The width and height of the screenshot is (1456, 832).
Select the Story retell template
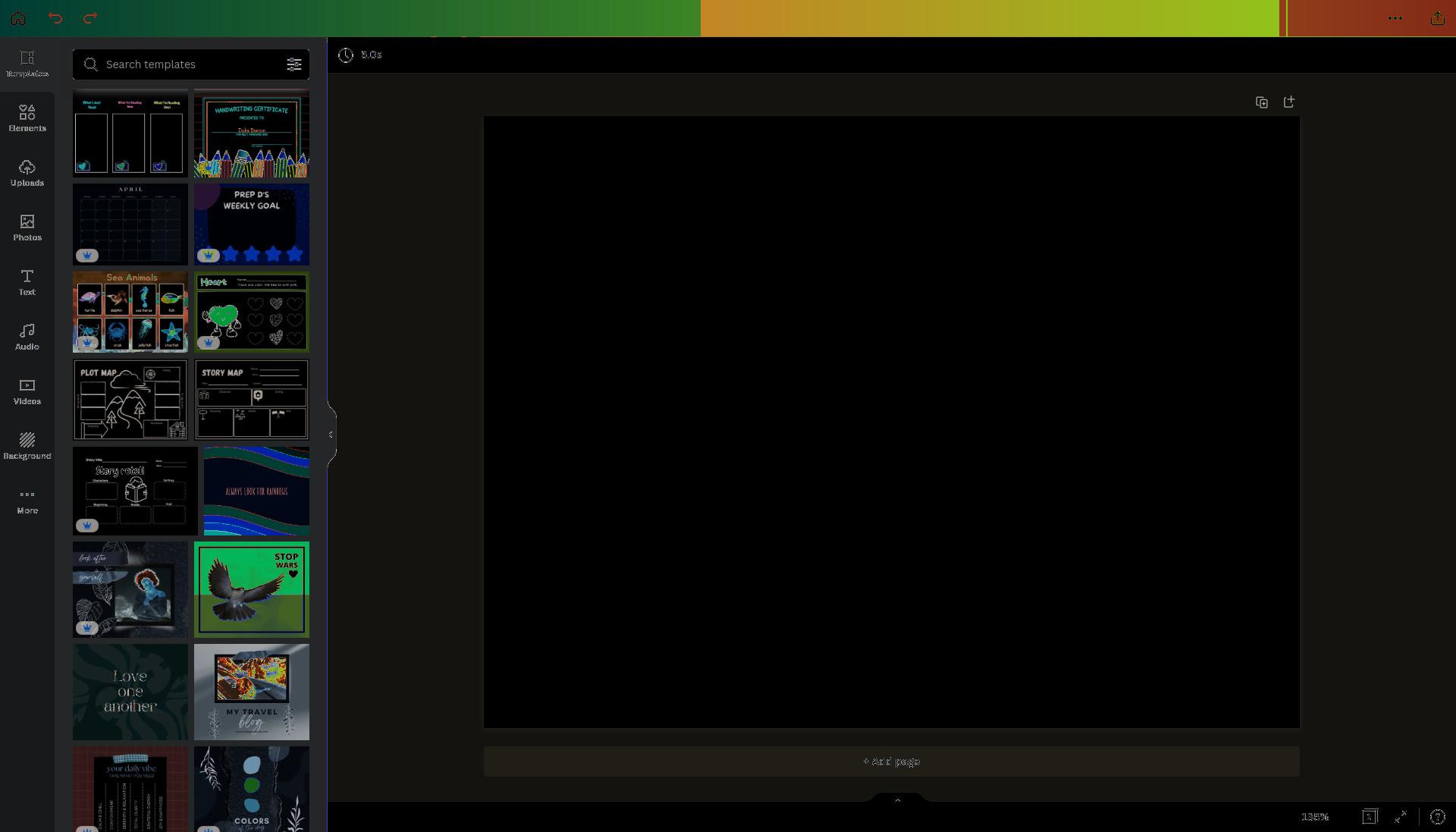[135, 491]
